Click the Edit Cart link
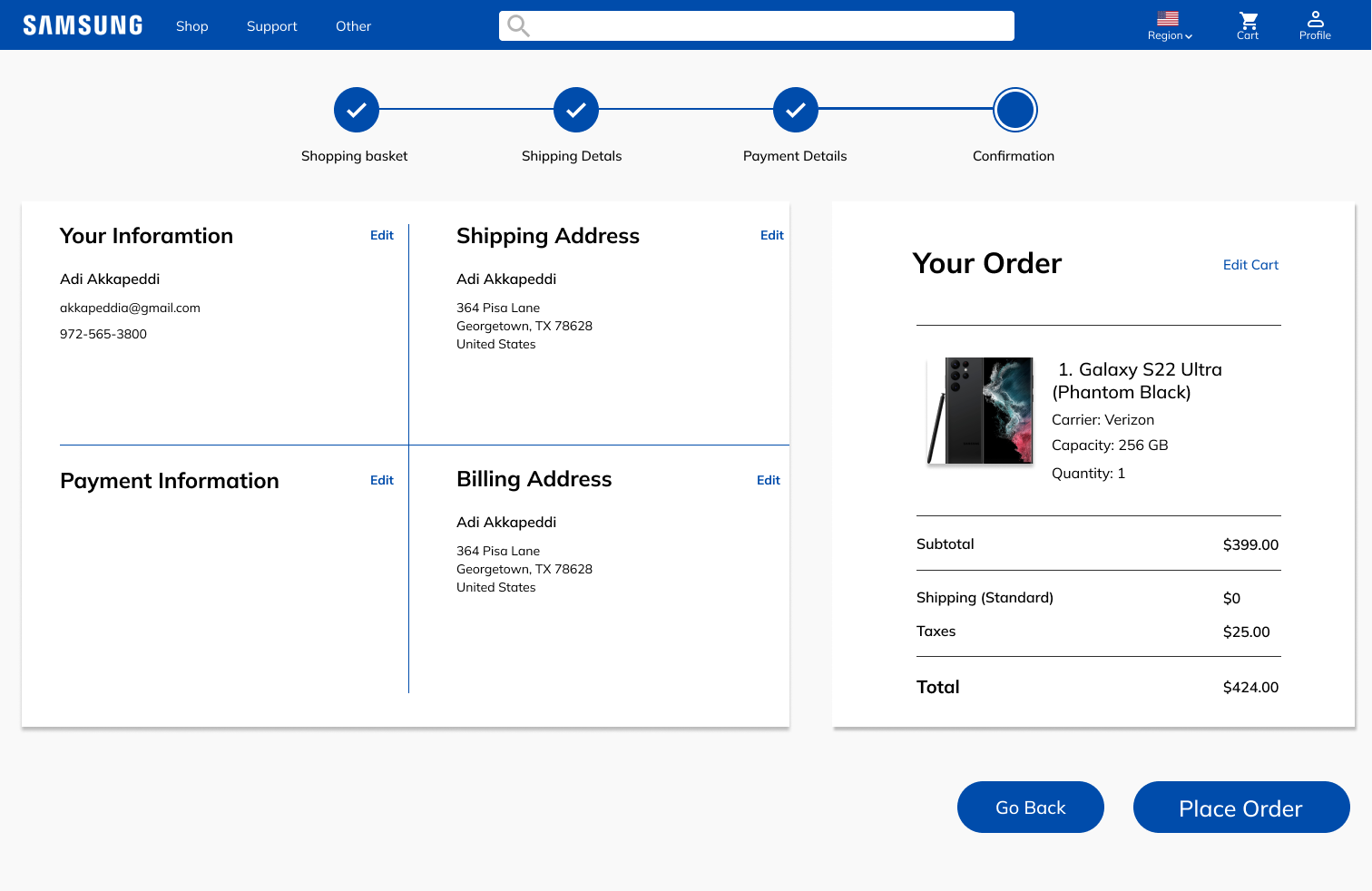Image resolution: width=1372 pixels, height=891 pixels. point(1250,265)
